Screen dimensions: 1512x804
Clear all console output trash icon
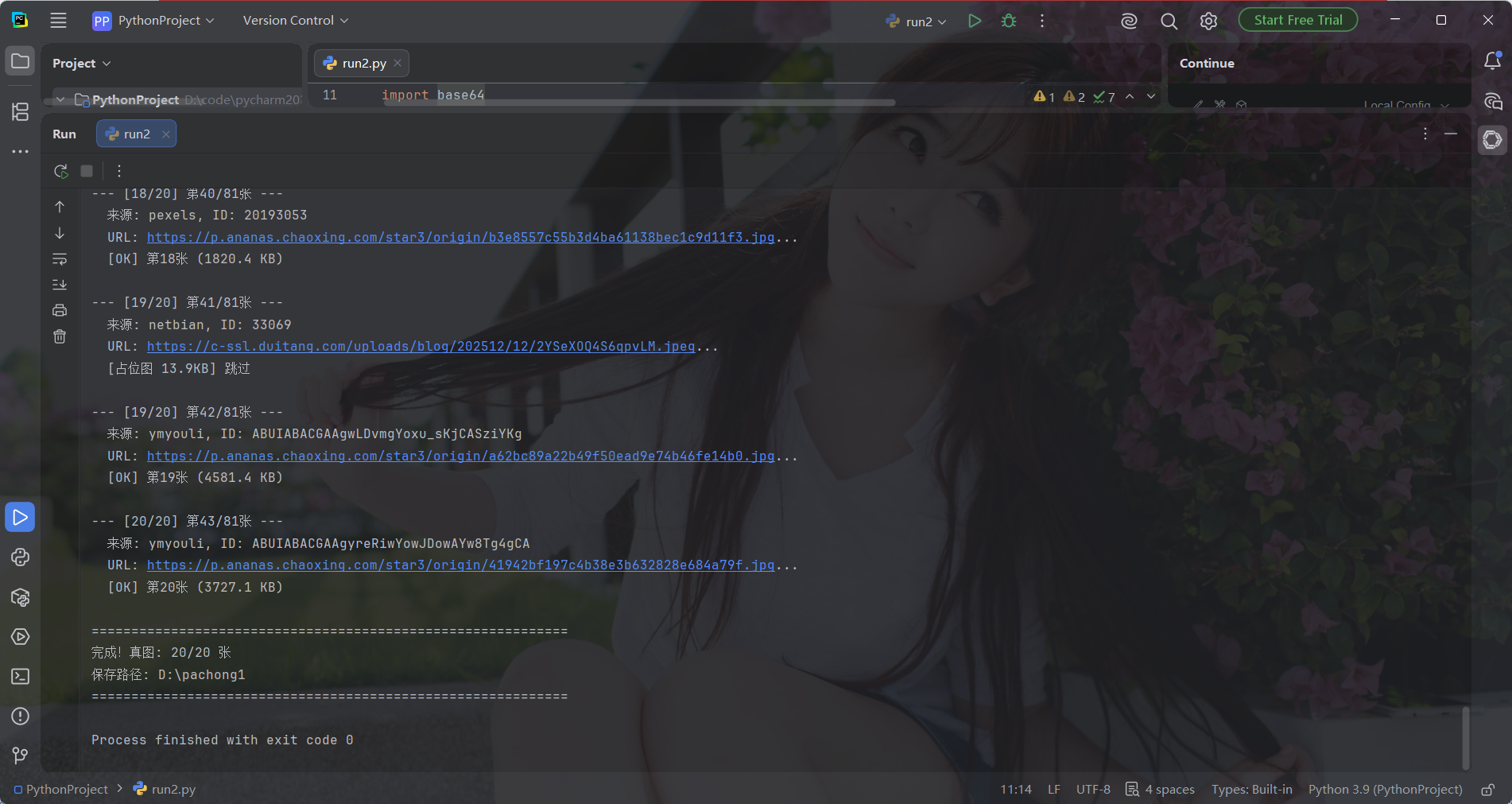60,336
